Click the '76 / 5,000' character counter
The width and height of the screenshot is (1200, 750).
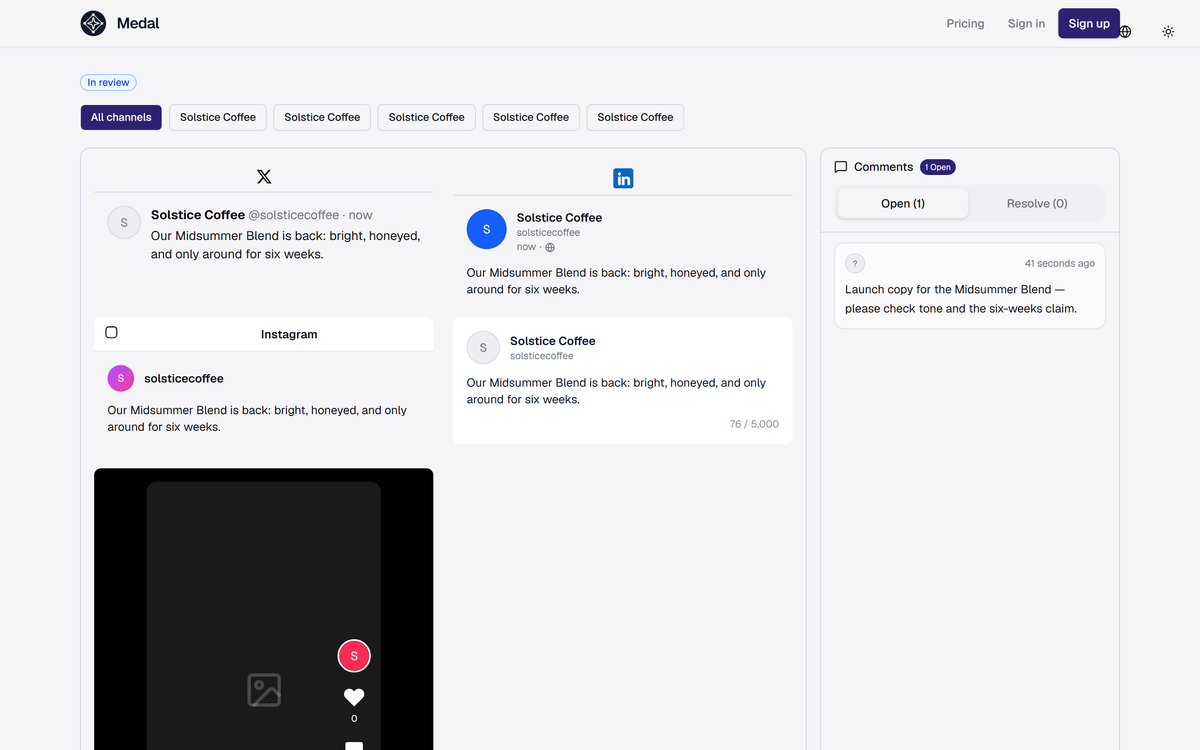click(x=754, y=424)
